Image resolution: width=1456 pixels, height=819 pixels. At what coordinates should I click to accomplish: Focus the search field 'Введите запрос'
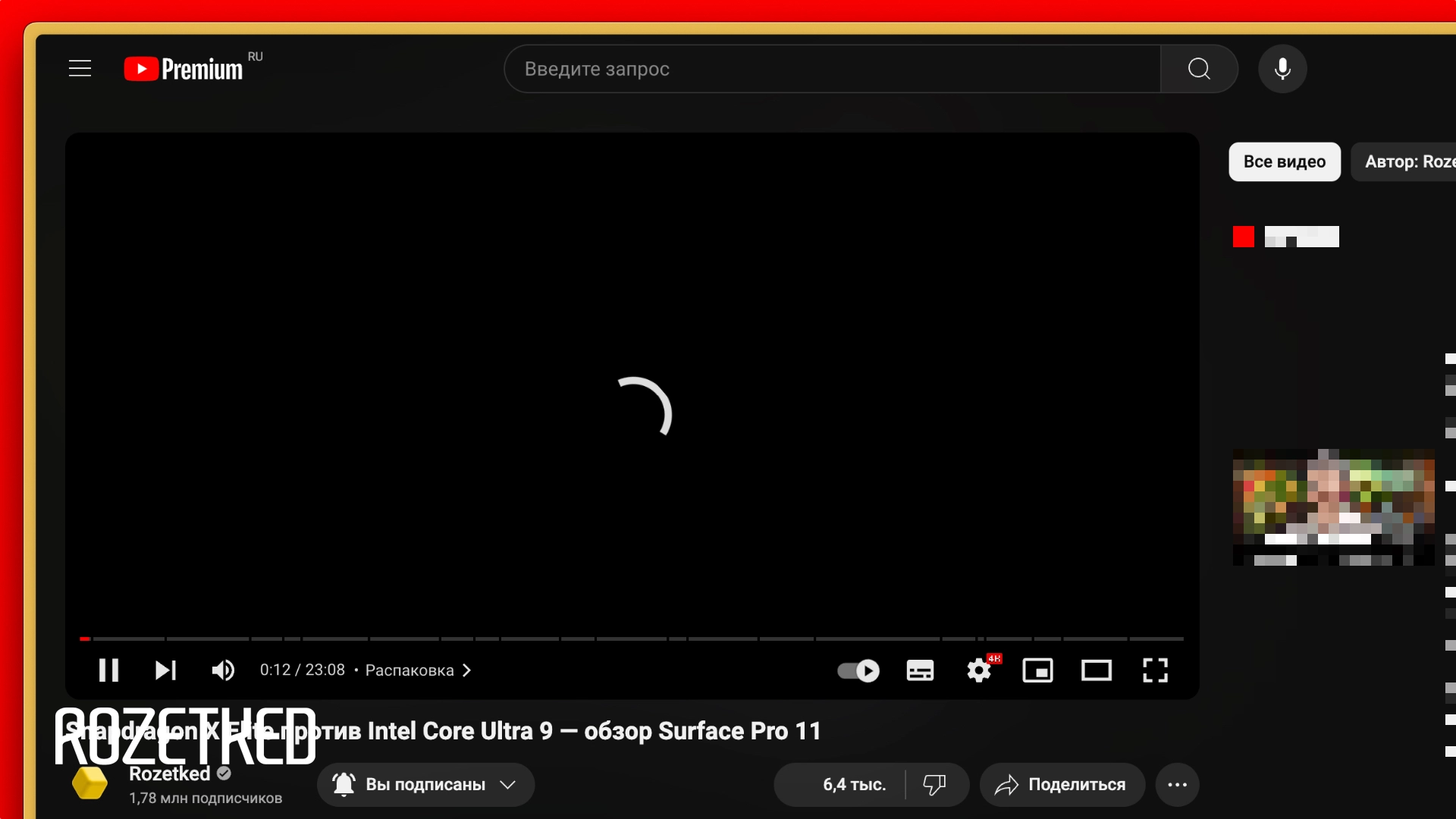point(832,69)
